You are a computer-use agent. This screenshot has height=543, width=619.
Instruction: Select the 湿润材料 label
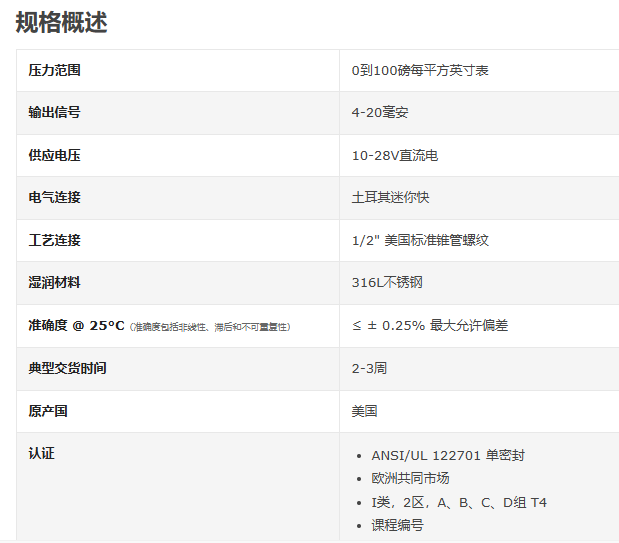click(54, 282)
